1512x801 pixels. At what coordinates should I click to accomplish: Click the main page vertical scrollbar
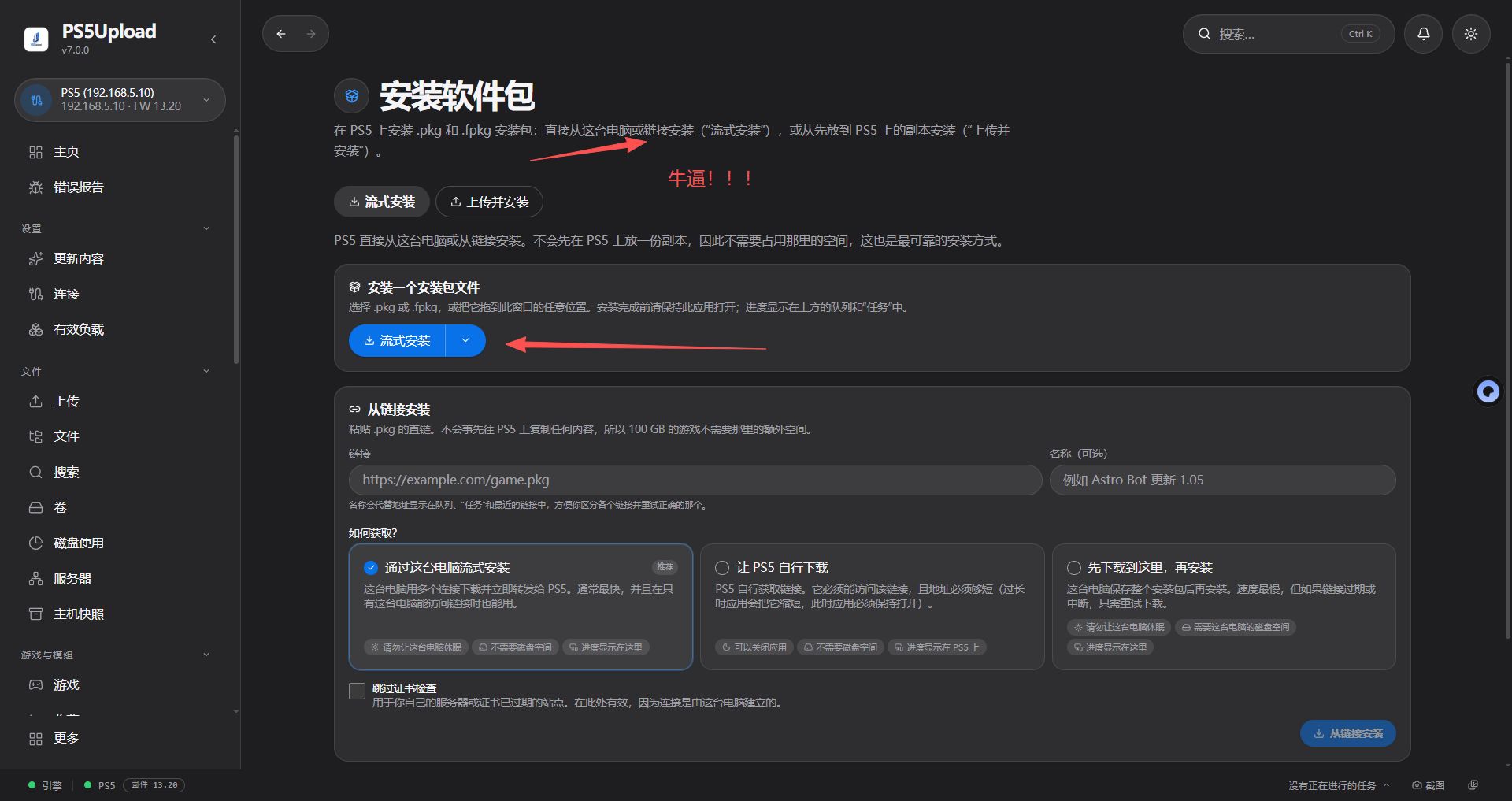tap(1508, 350)
